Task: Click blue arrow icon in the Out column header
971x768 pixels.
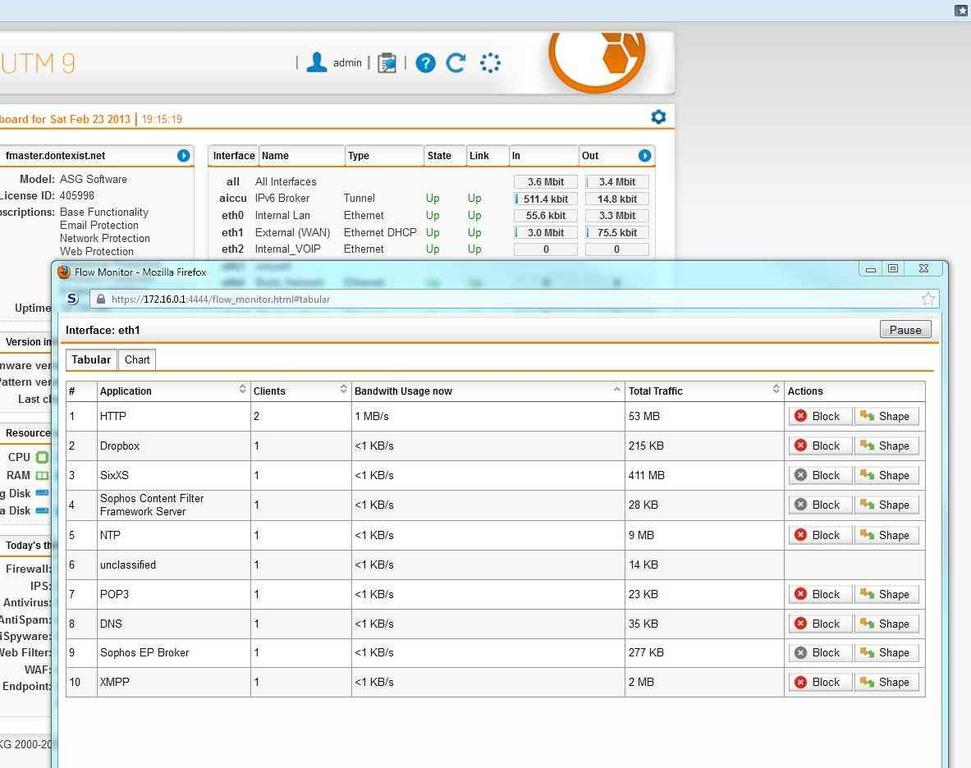Action: pos(645,155)
